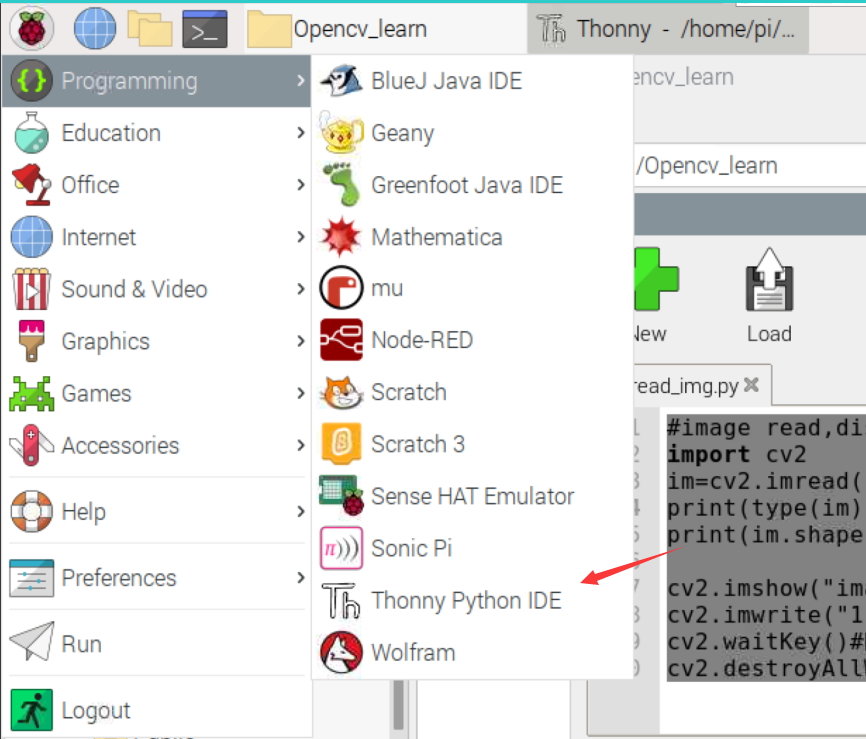Expand the Sound & Video submenu arrow
Viewport: 866px width, 739px height.
pos(300,289)
